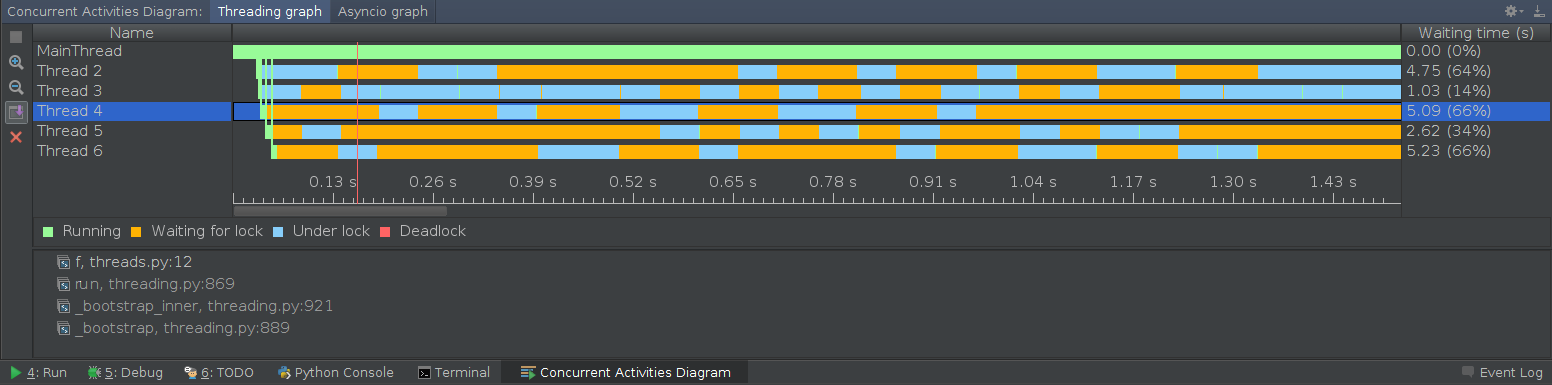1552x385 pixels.
Task: Open the Debug tool window
Action: point(125,373)
